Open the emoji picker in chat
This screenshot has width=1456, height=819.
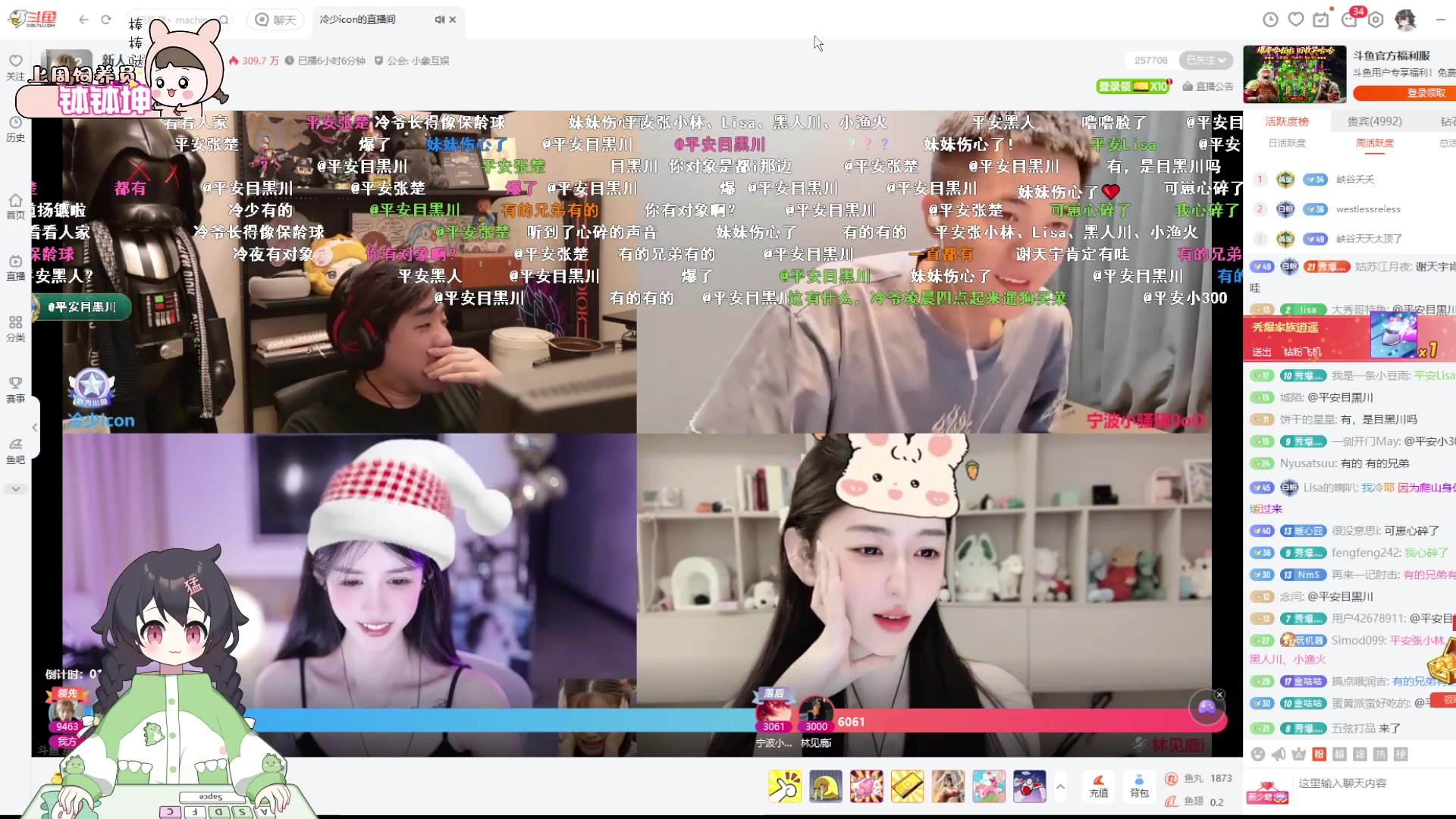coord(1258,754)
